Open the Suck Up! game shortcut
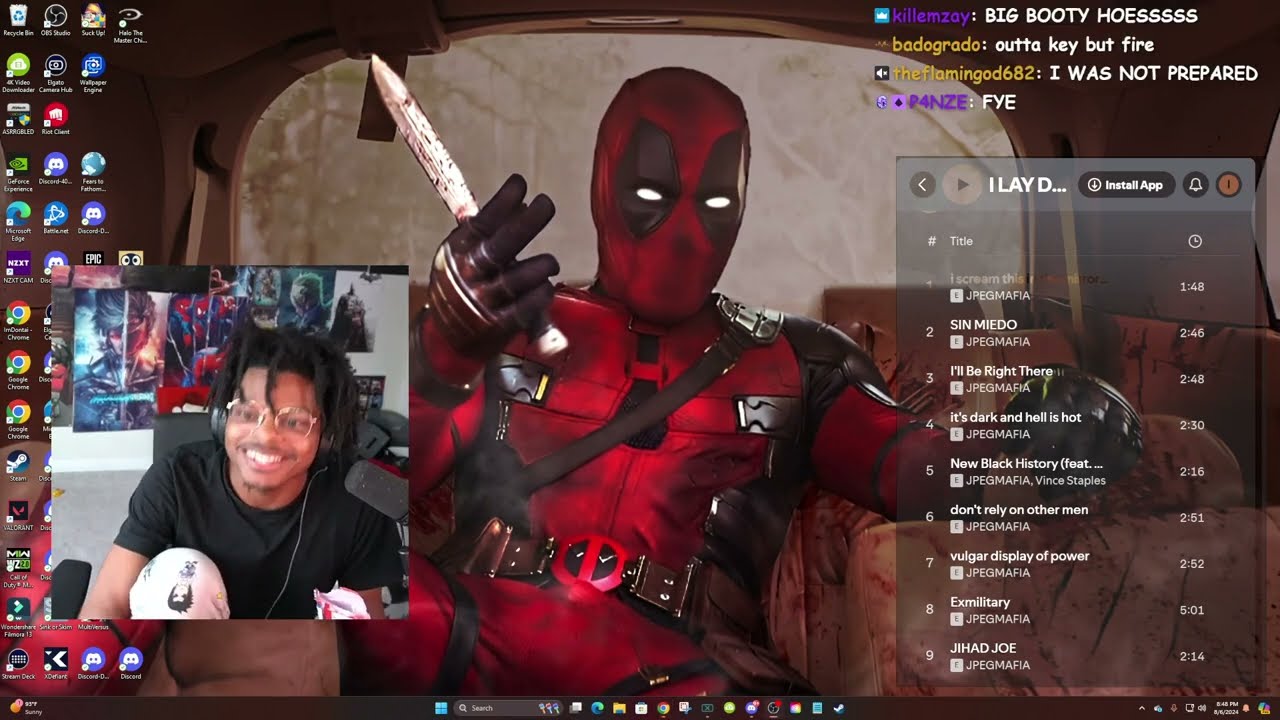Viewport: 1280px width, 720px height. [x=93, y=20]
